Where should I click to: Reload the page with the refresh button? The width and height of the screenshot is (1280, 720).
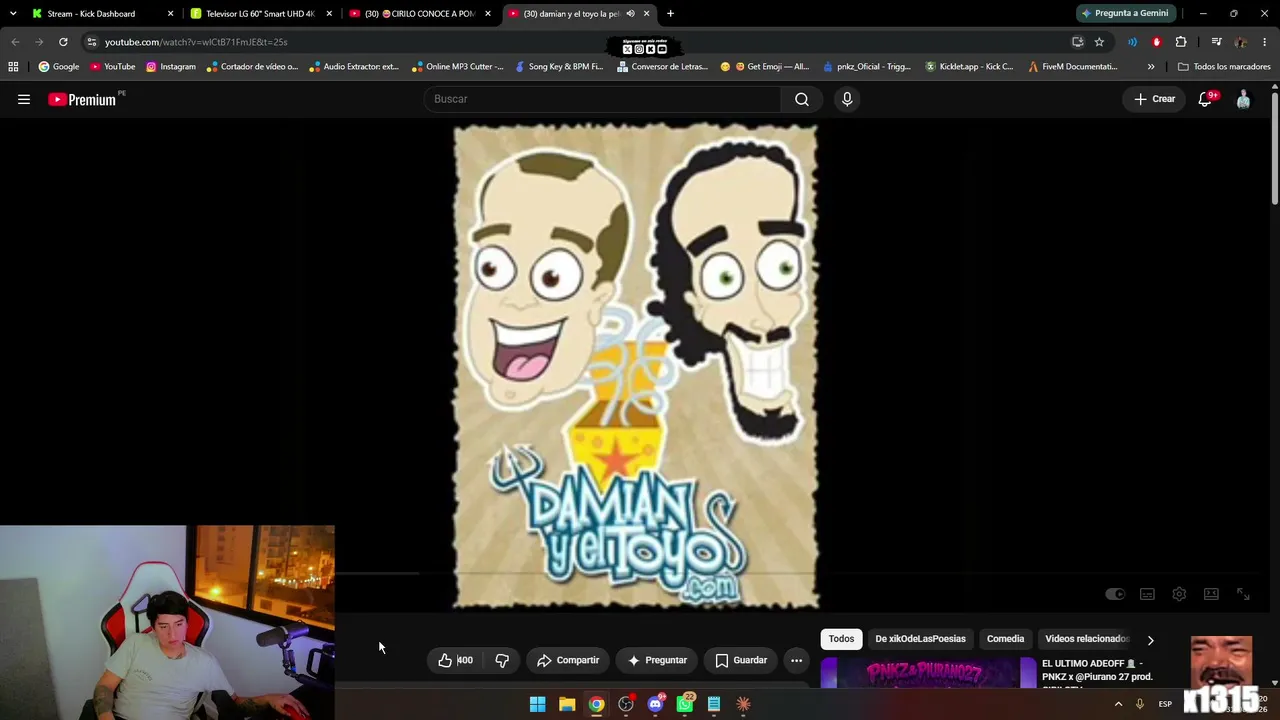[x=63, y=42]
